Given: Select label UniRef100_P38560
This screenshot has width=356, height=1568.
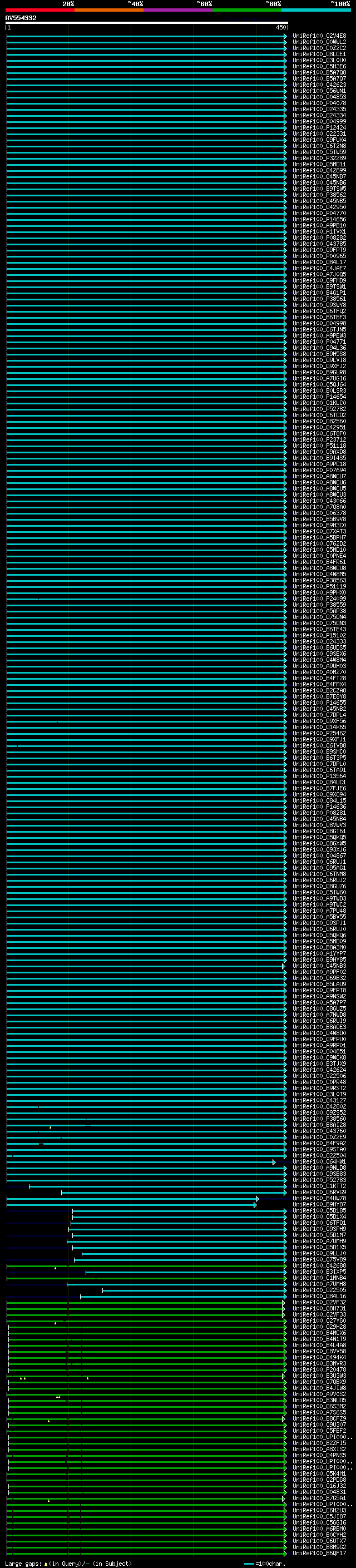Looking at the screenshot, I should 319,1119.
